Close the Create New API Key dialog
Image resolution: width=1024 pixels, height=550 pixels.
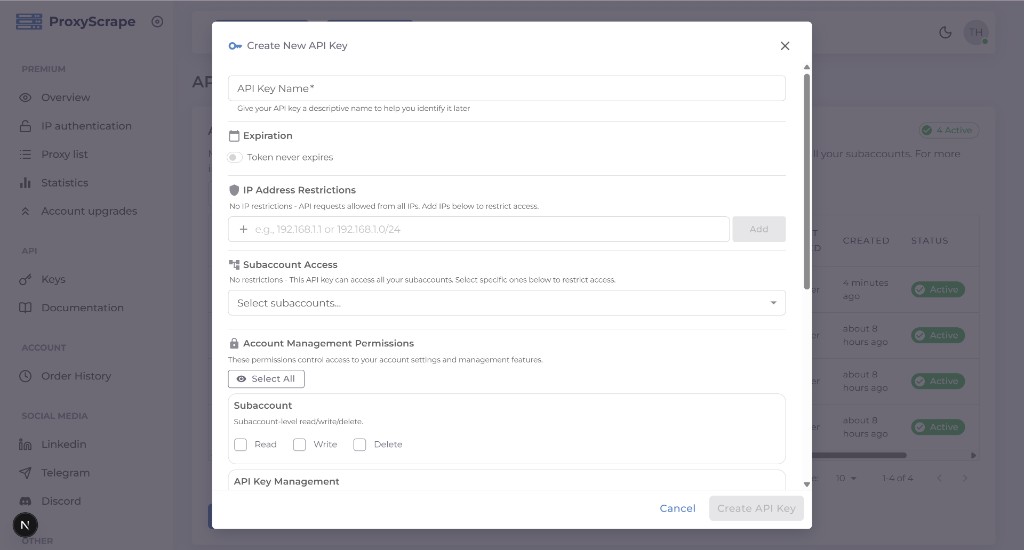785,46
